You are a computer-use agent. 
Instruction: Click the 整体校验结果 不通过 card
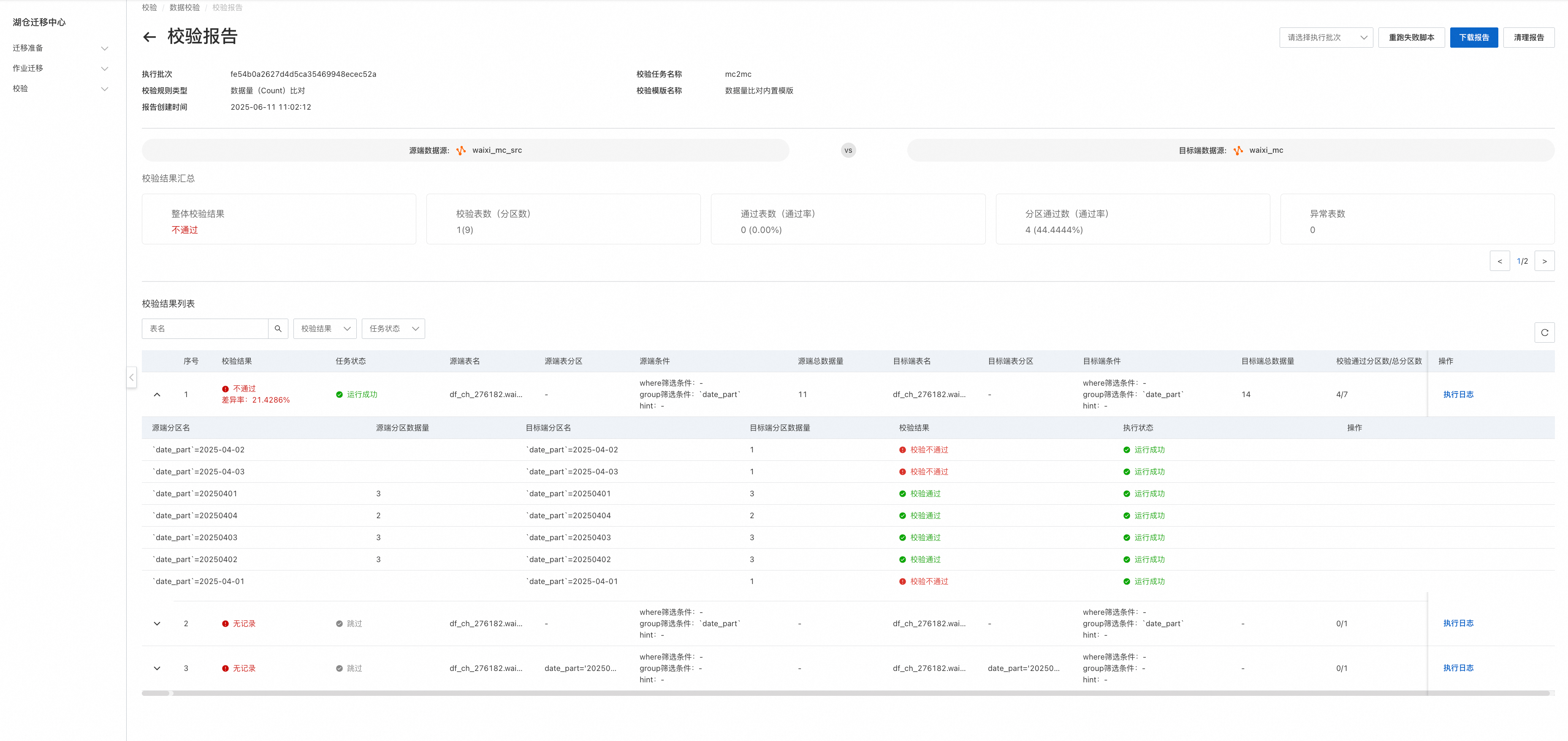point(279,219)
